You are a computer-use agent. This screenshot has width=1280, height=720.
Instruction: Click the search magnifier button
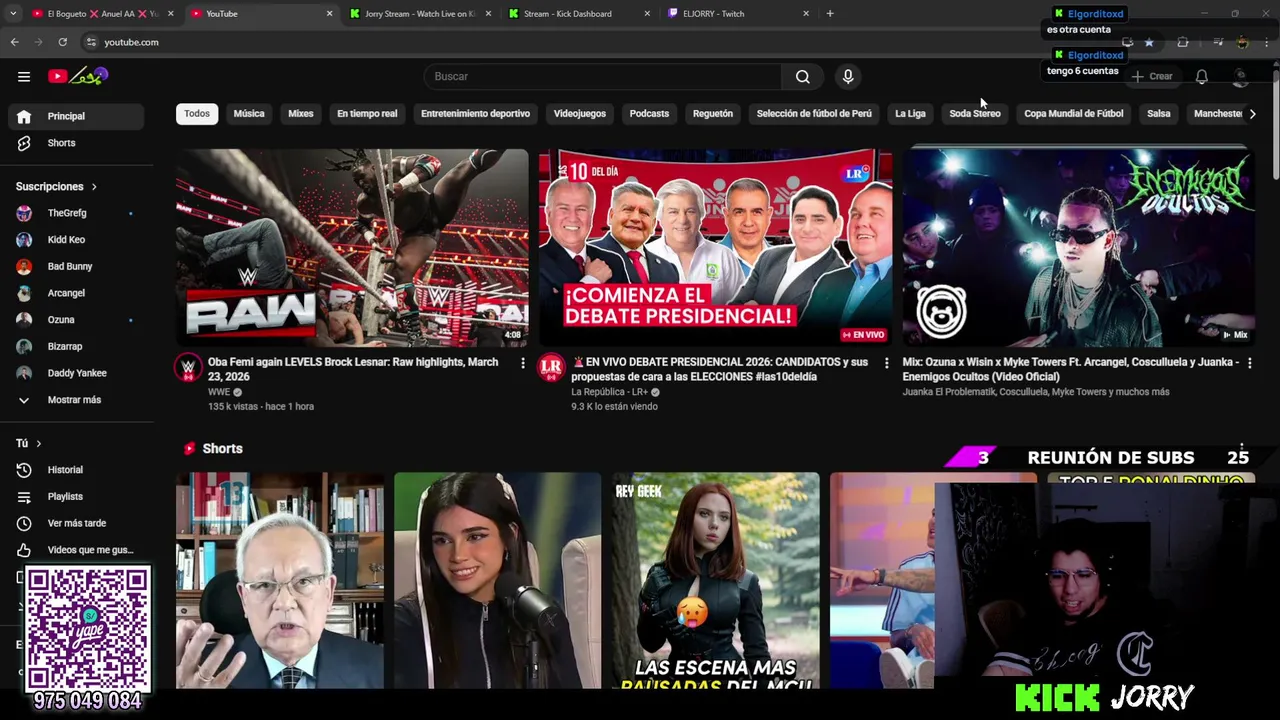tap(802, 76)
